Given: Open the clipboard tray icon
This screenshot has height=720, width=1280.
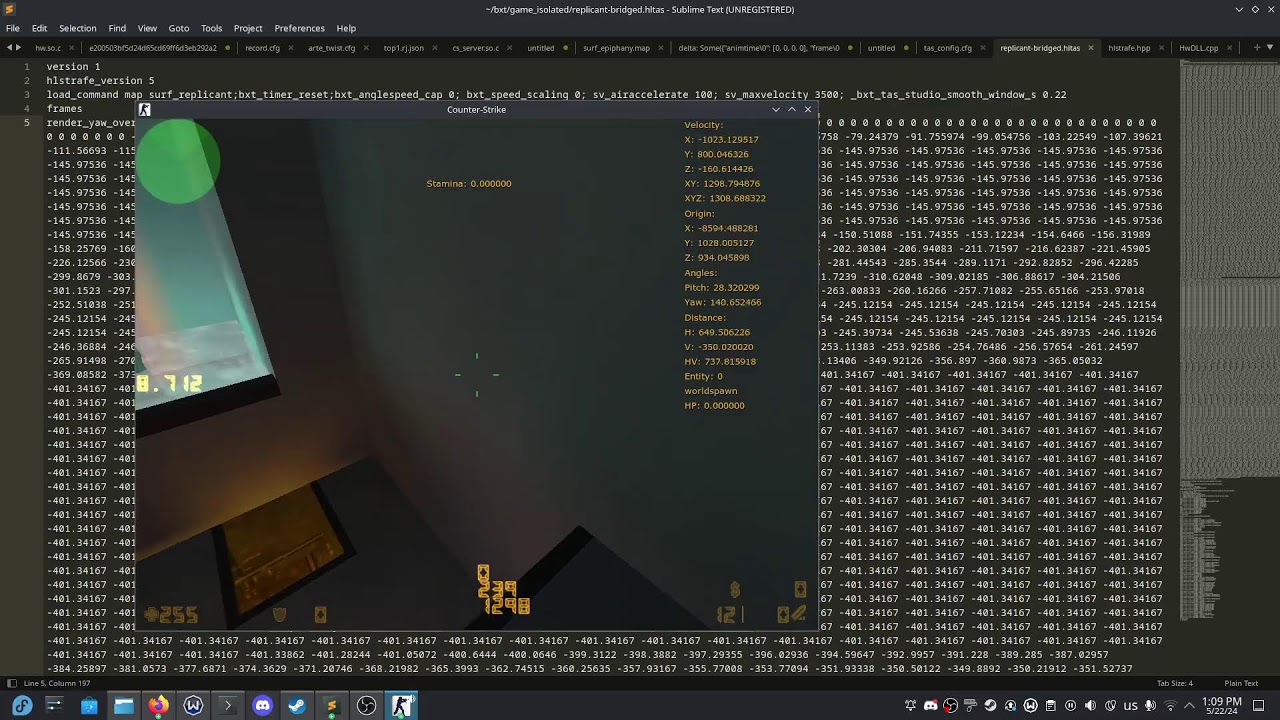Looking at the screenshot, I should tap(1050, 705).
